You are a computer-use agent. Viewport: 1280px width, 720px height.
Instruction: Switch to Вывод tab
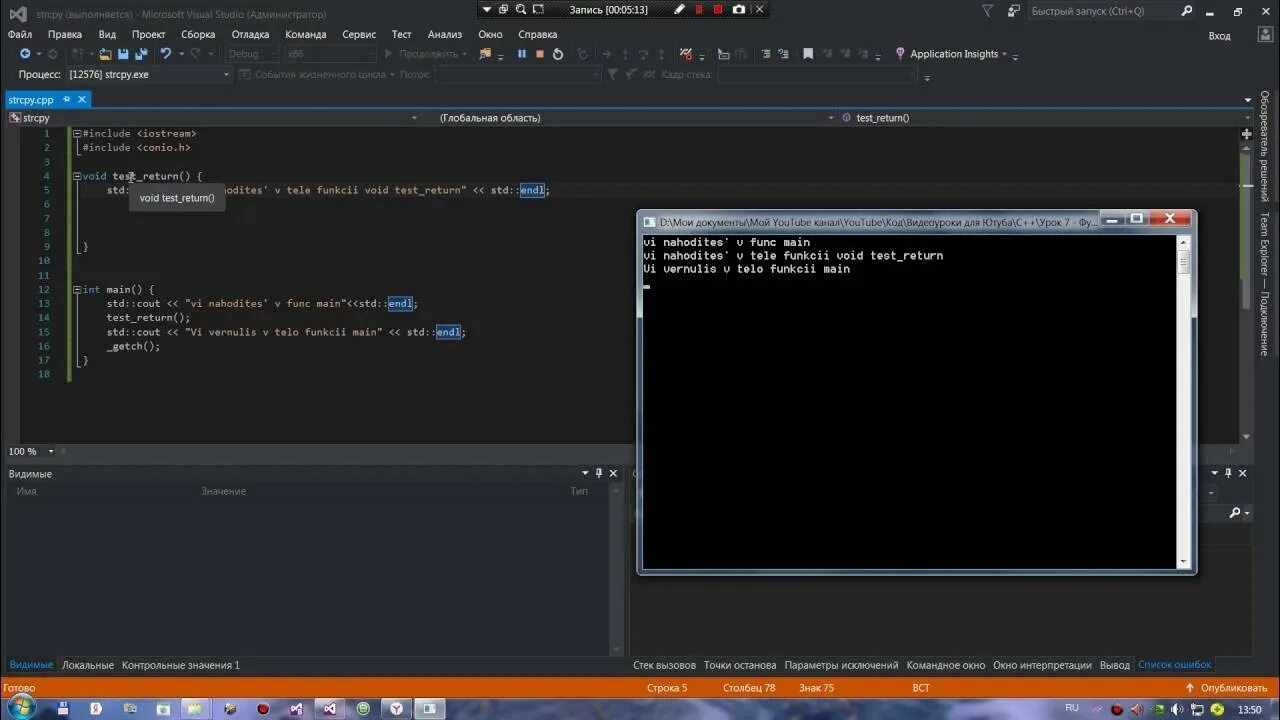pos(1115,665)
